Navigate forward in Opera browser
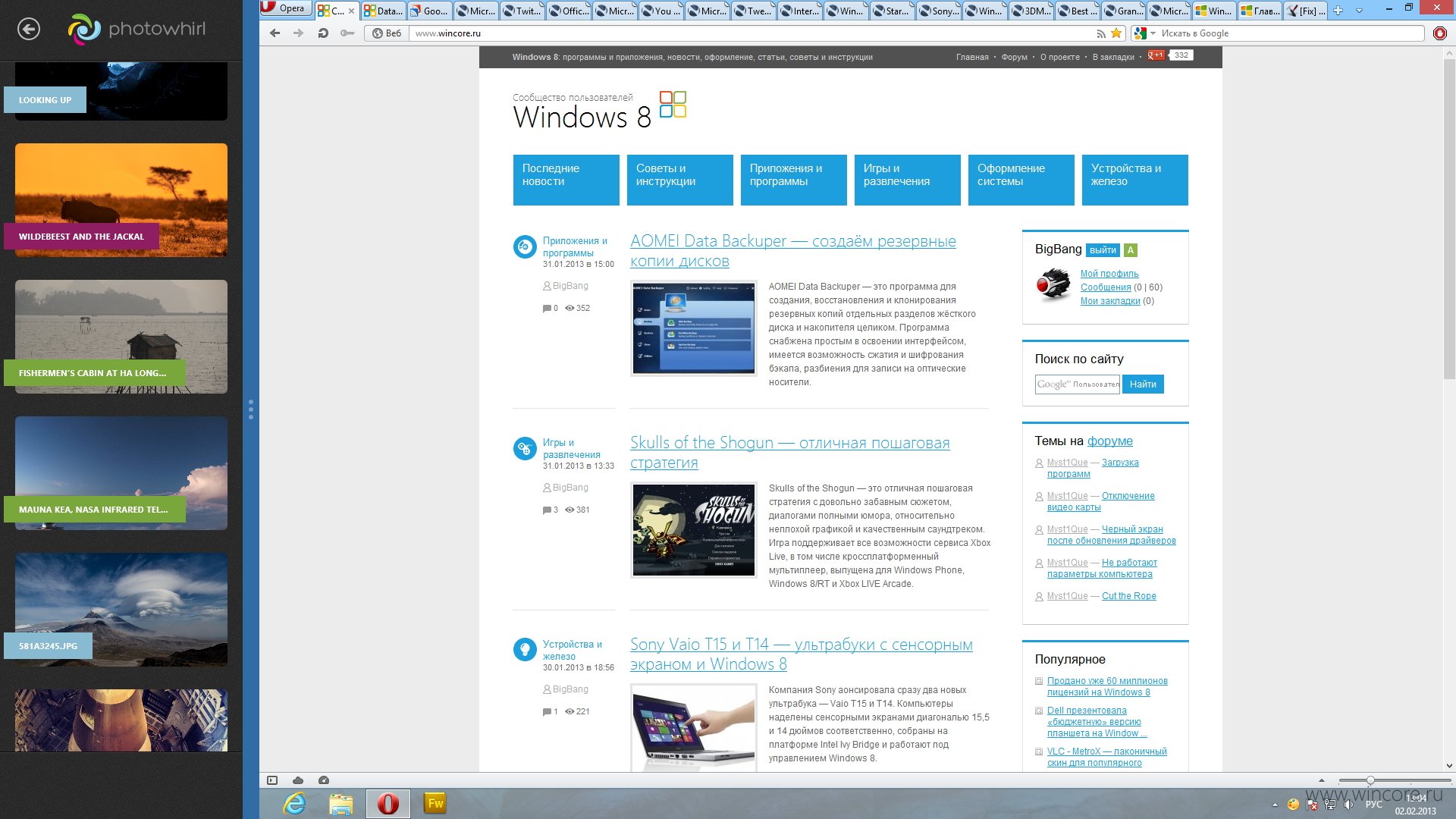Image resolution: width=1456 pixels, height=819 pixels. pos(299,33)
